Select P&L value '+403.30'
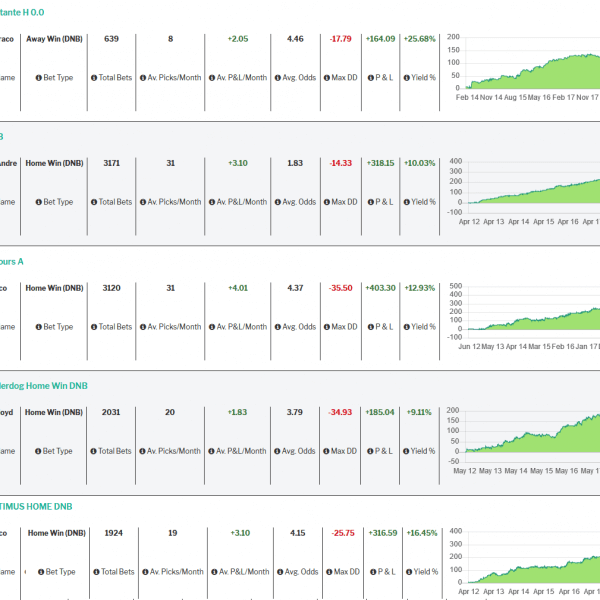This screenshot has width=600, height=600. (380, 288)
